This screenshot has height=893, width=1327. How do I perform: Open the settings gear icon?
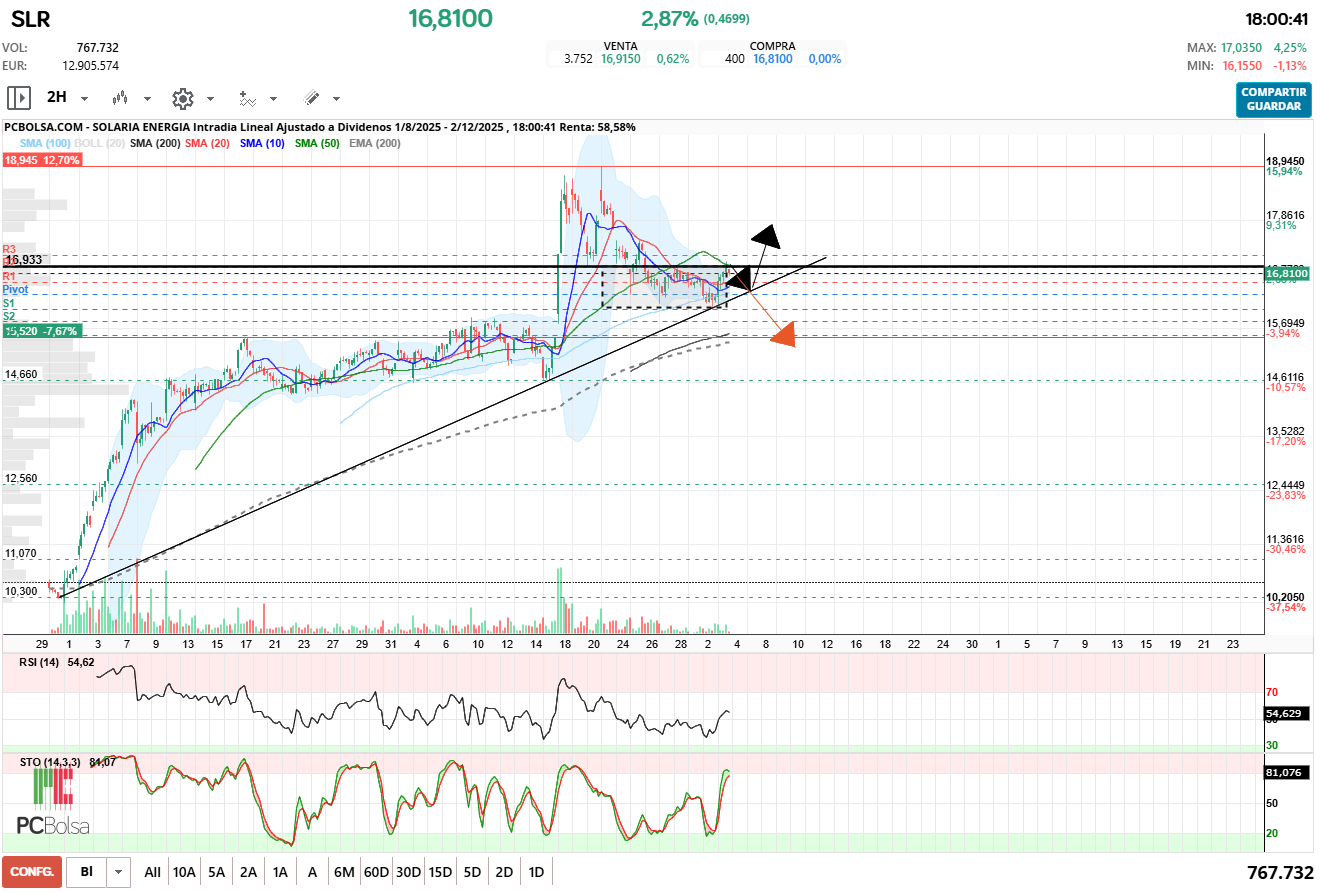click(x=182, y=98)
